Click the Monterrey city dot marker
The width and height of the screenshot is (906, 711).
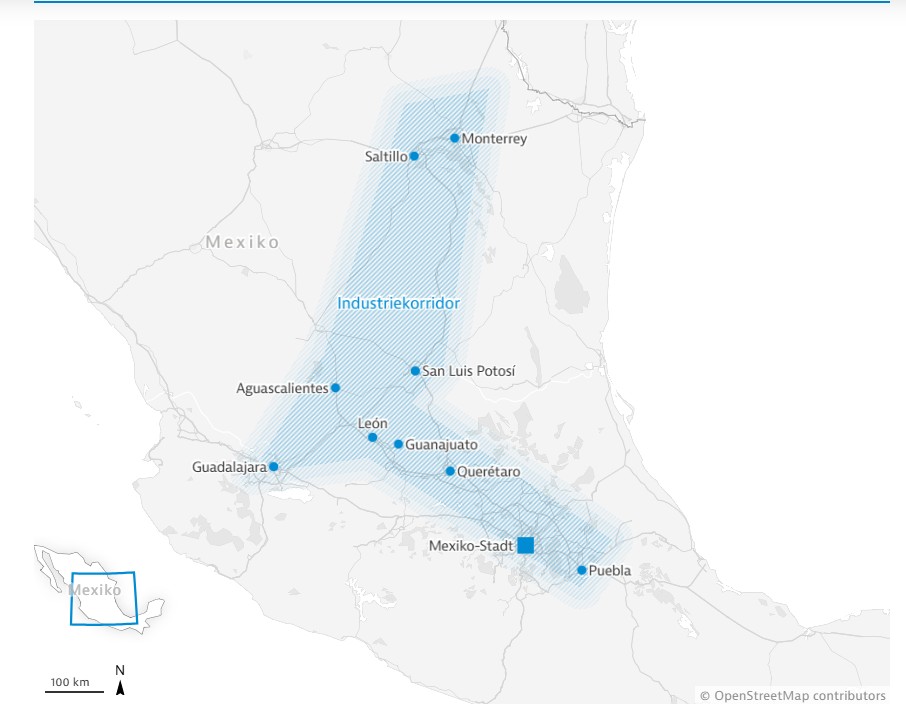click(x=455, y=138)
